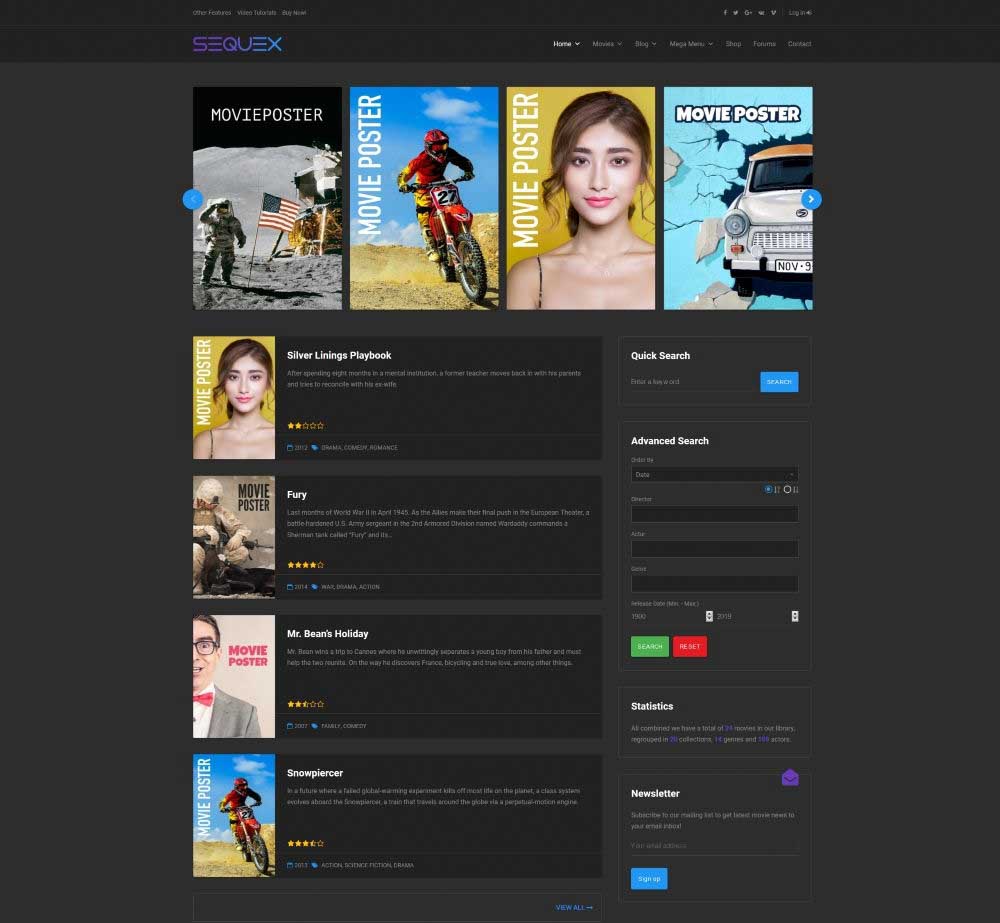Adjust the minimum release year stepper
This screenshot has height=923, width=1000.
(x=709, y=616)
